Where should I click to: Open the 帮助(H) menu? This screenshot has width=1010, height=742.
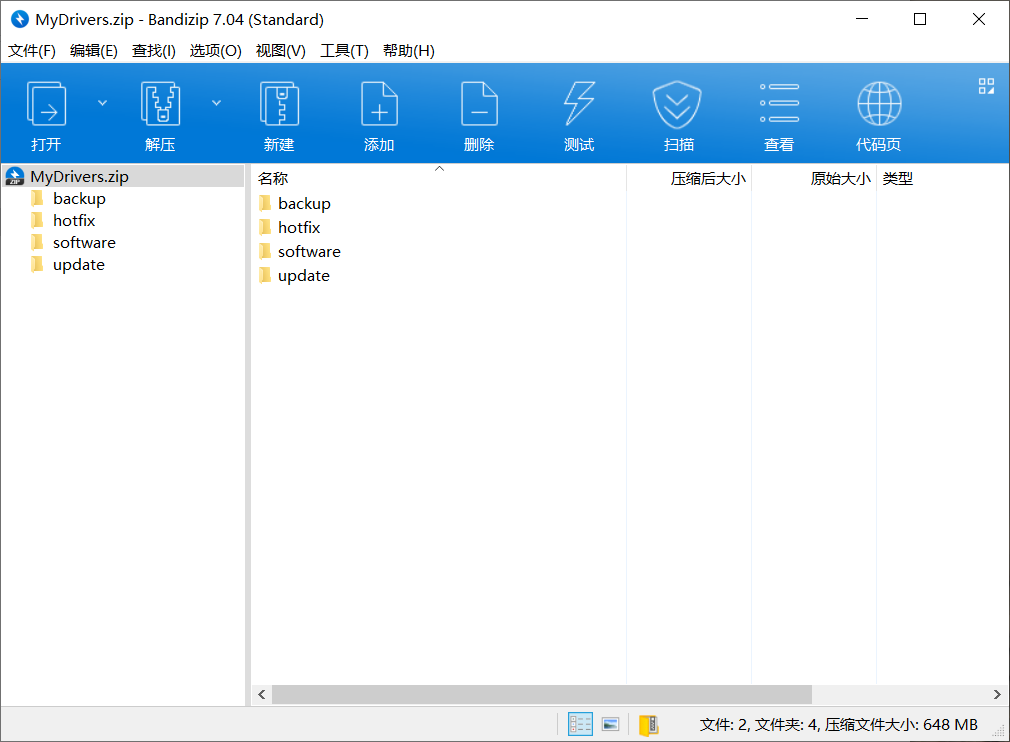pyautogui.click(x=409, y=51)
